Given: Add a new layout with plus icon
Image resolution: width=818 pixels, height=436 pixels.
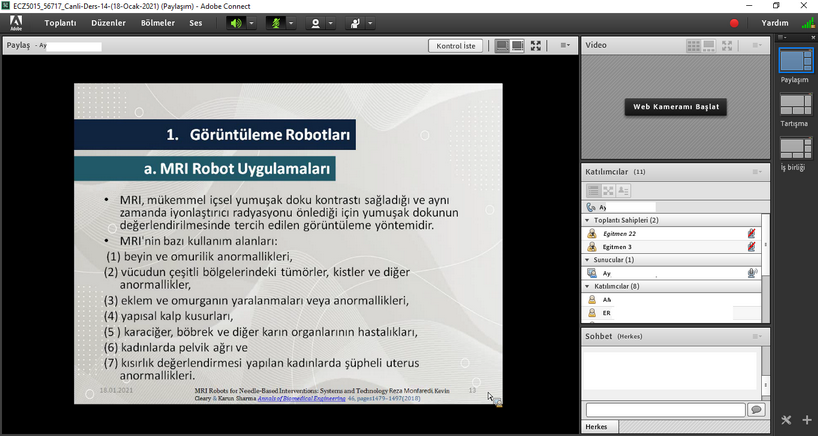Looking at the screenshot, I should tap(807, 420).
